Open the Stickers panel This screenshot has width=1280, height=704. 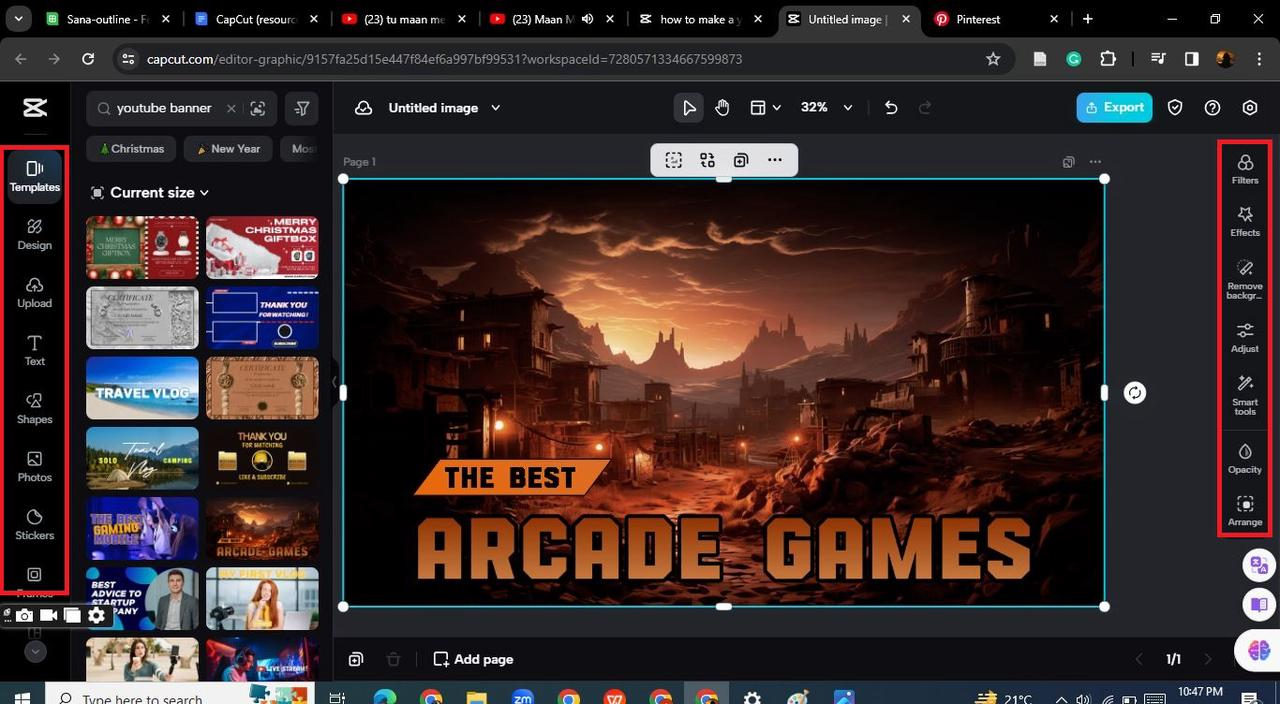(x=35, y=524)
